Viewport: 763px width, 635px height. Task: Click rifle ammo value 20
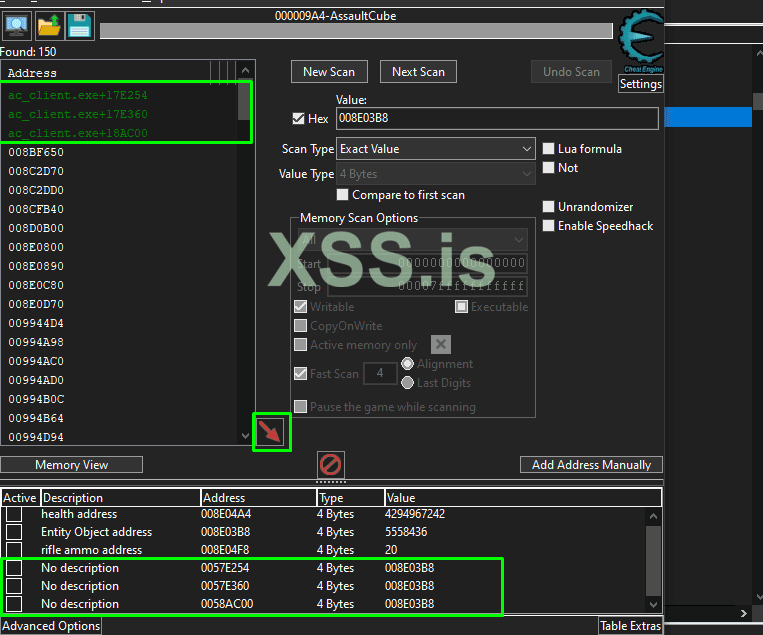tap(391, 550)
